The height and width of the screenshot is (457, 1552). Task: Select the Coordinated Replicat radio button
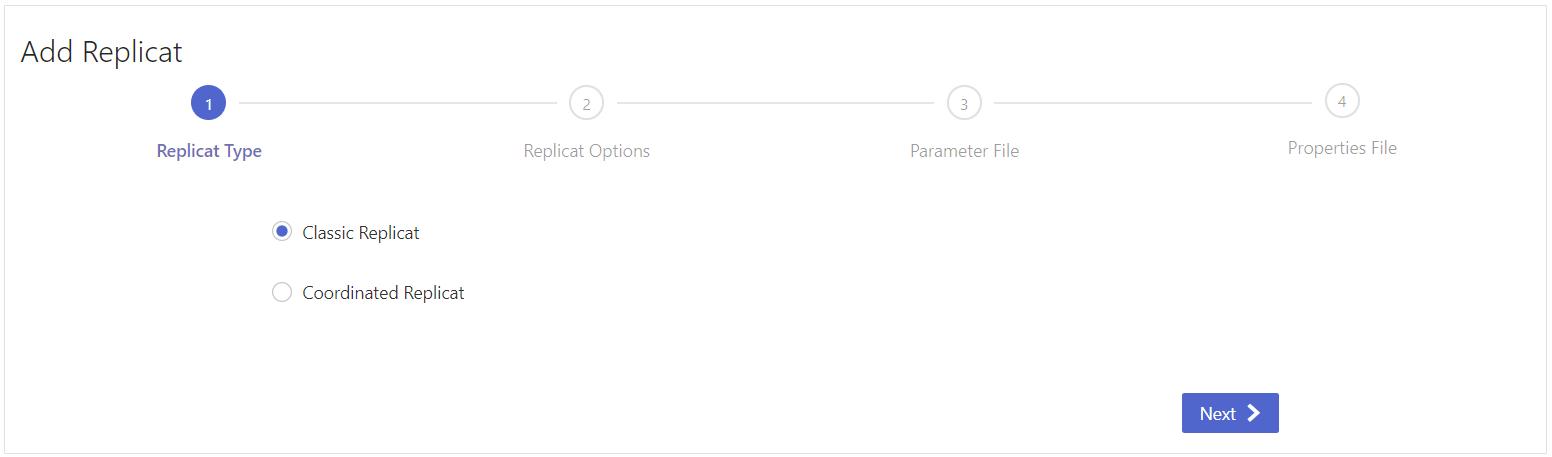[282, 293]
